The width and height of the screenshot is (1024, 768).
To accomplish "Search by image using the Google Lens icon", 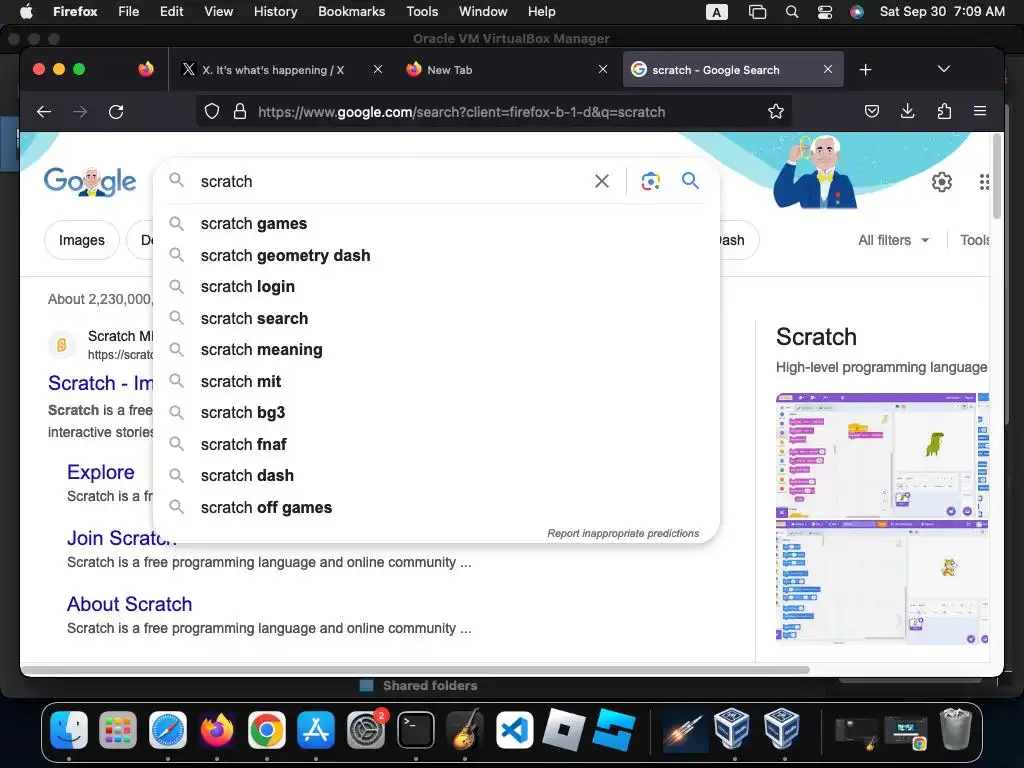I will (x=650, y=181).
